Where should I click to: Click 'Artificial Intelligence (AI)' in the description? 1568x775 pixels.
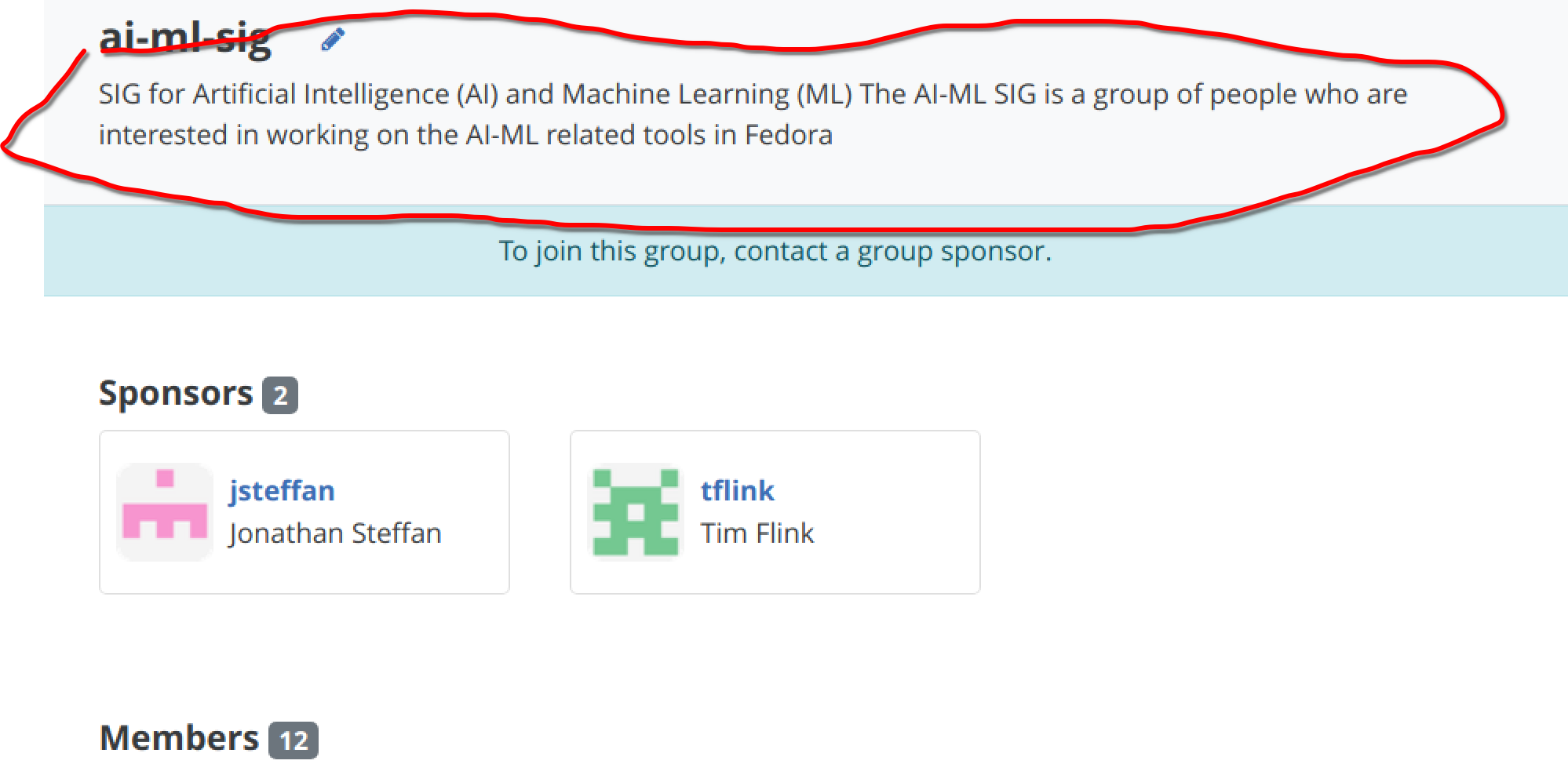[x=345, y=94]
